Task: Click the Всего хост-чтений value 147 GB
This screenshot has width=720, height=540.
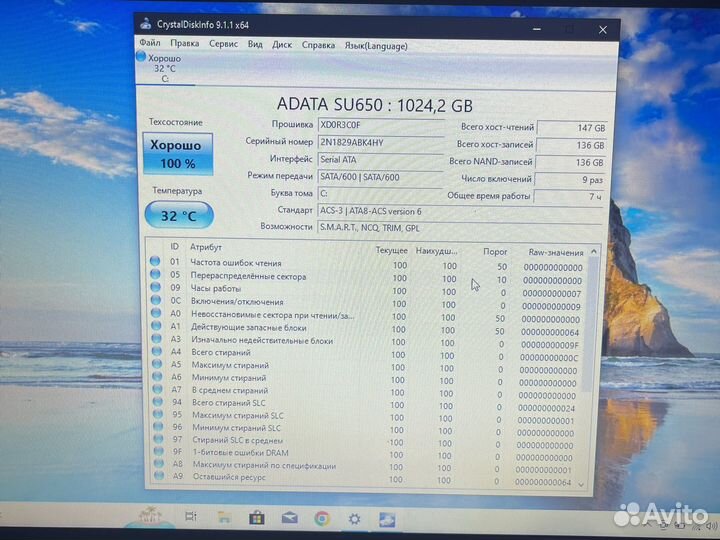Action: [x=572, y=128]
